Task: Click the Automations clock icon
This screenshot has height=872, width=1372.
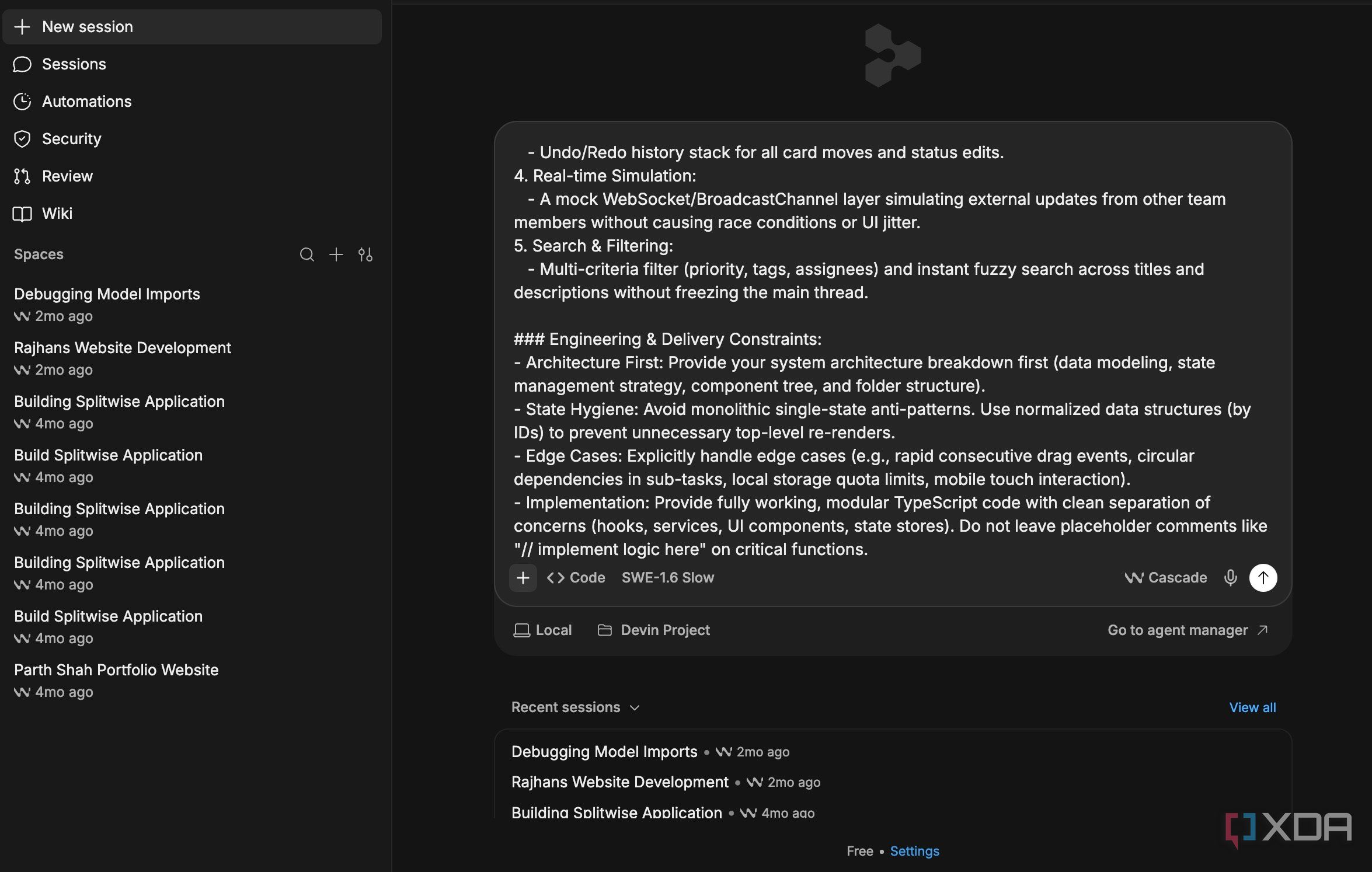Action: (22, 102)
